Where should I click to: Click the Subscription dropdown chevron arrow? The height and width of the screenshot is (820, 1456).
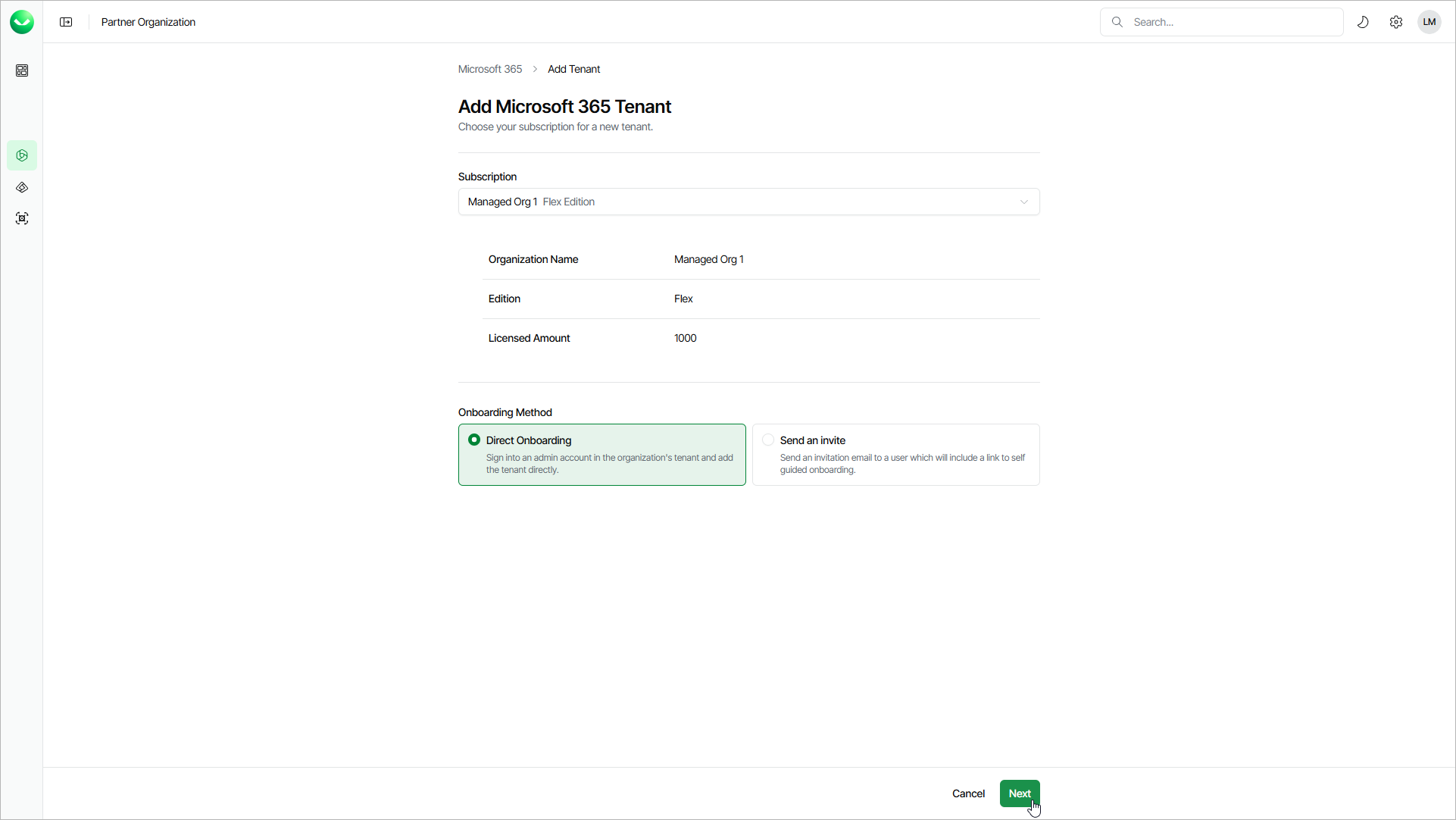1024,202
